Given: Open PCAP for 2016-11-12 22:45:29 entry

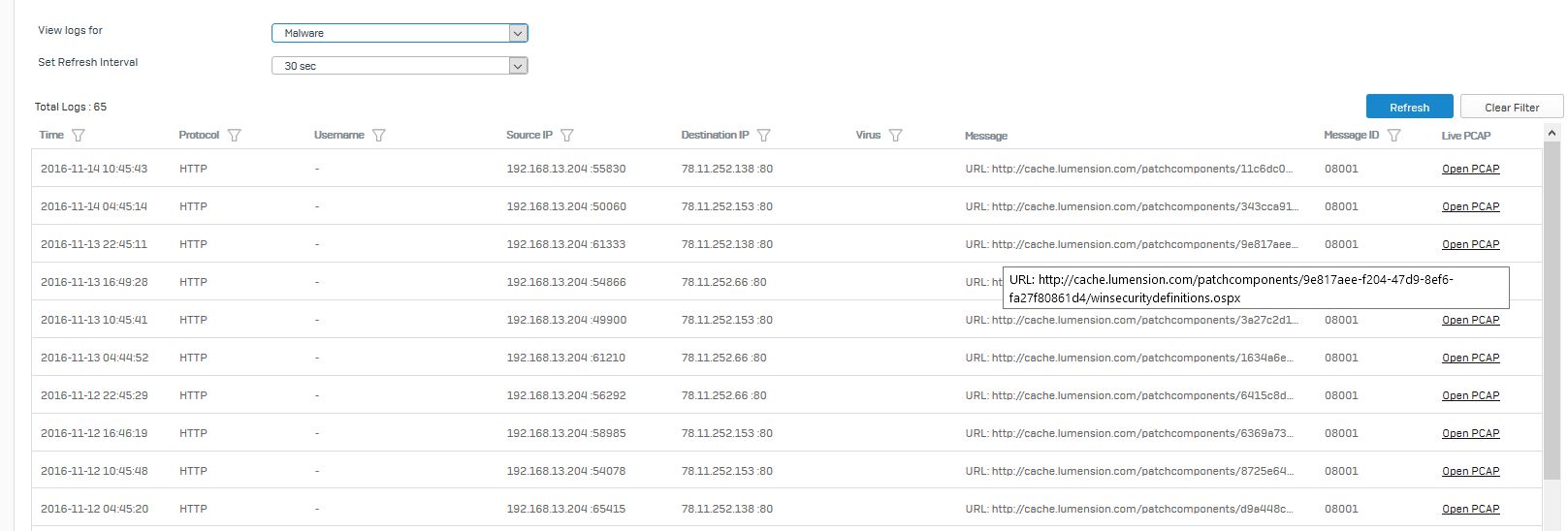Looking at the screenshot, I should pyautogui.click(x=1470, y=395).
